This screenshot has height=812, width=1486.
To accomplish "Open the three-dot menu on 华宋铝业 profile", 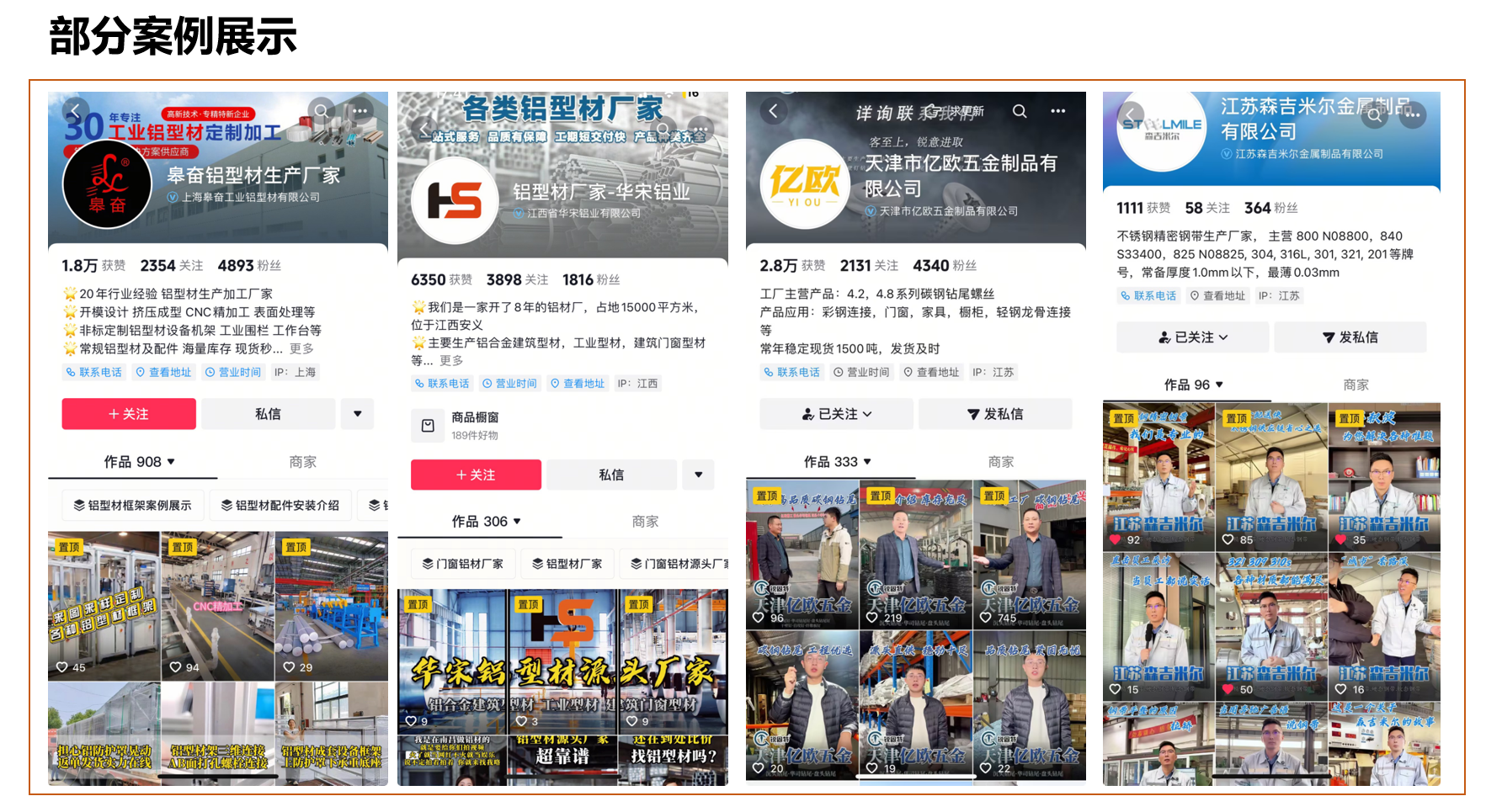I will point(700,129).
